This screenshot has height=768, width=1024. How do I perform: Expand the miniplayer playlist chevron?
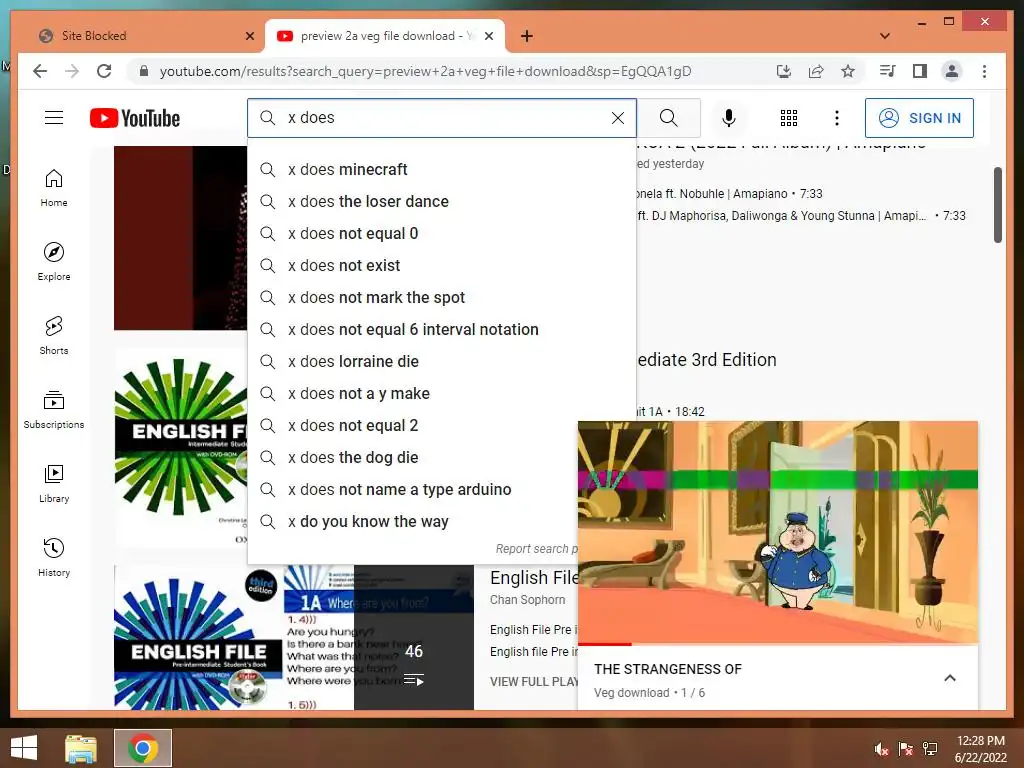950,678
